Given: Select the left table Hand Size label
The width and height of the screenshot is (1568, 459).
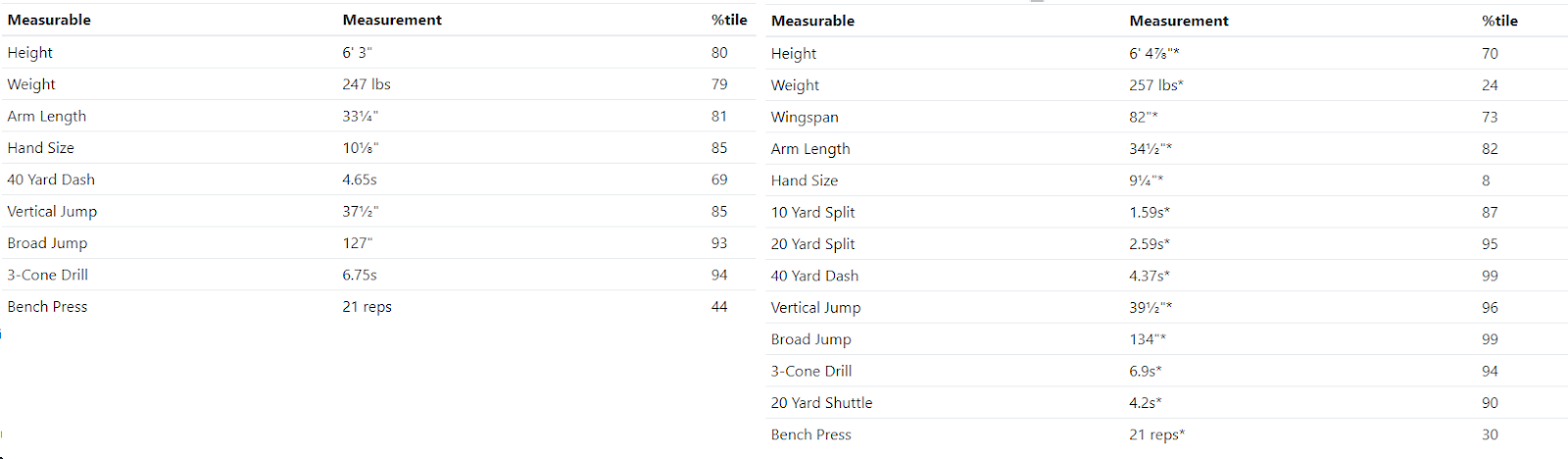Looking at the screenshot, I should 40,148.
